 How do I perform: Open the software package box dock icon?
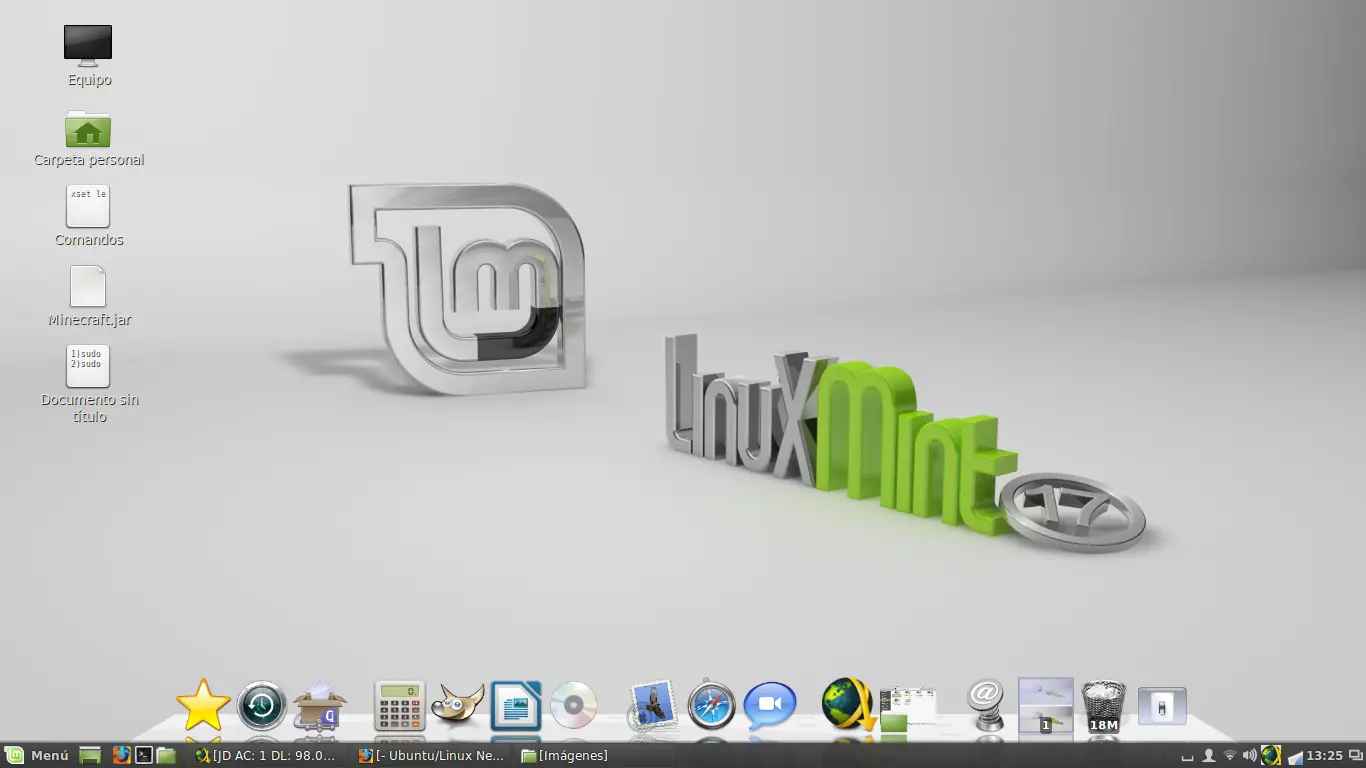320,705
